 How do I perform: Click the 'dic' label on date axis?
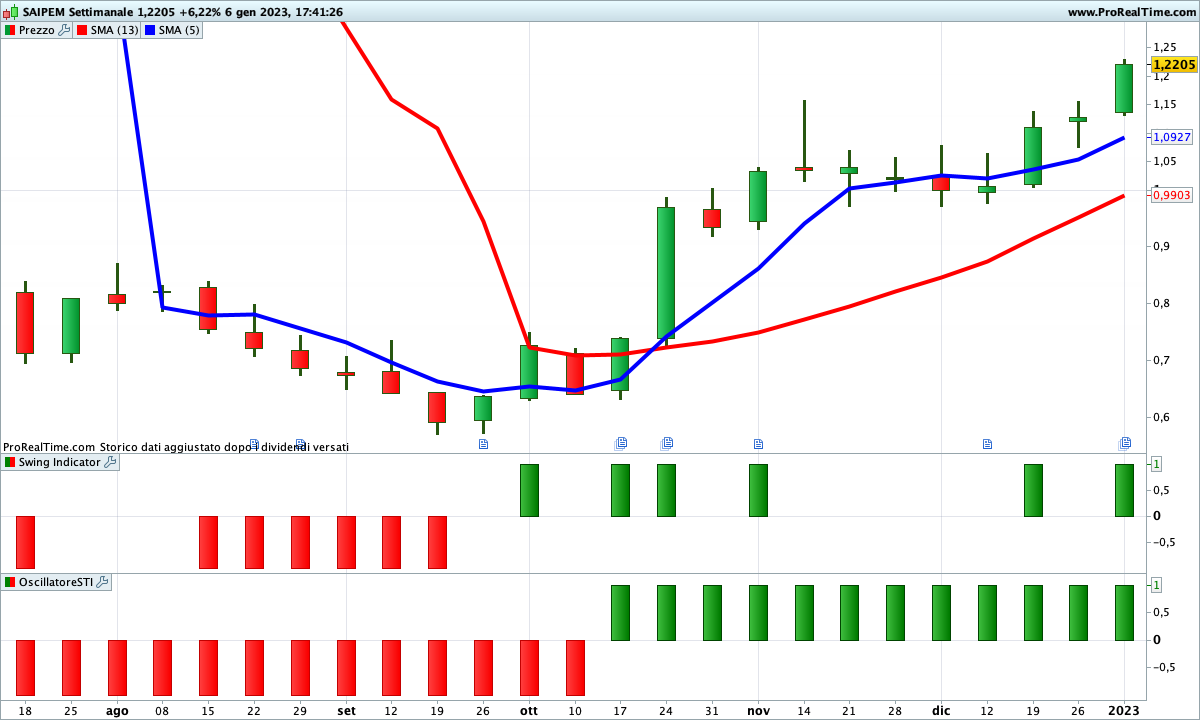pyautogui.click(x=941, y=711)
